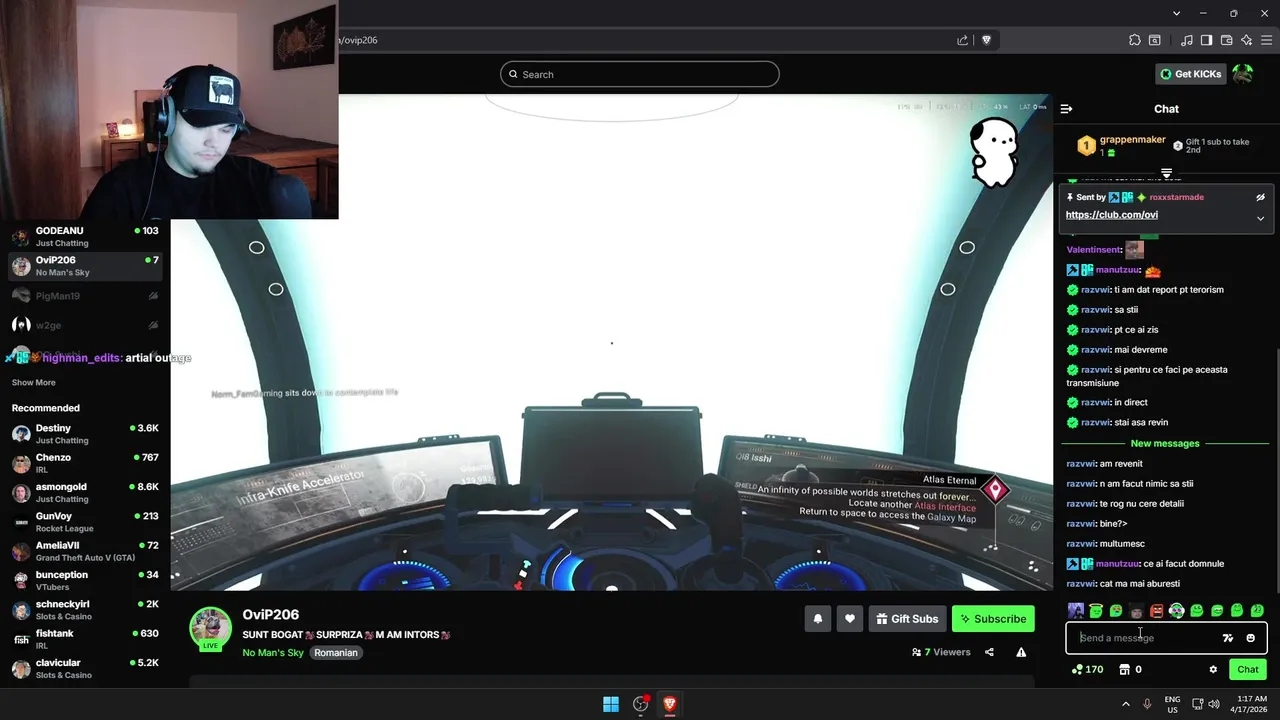Image resolution: width=1280 pixels, height=720 pixels.
Task: Click Valentinsent username in chat
Action: [x=1094, y=250]
